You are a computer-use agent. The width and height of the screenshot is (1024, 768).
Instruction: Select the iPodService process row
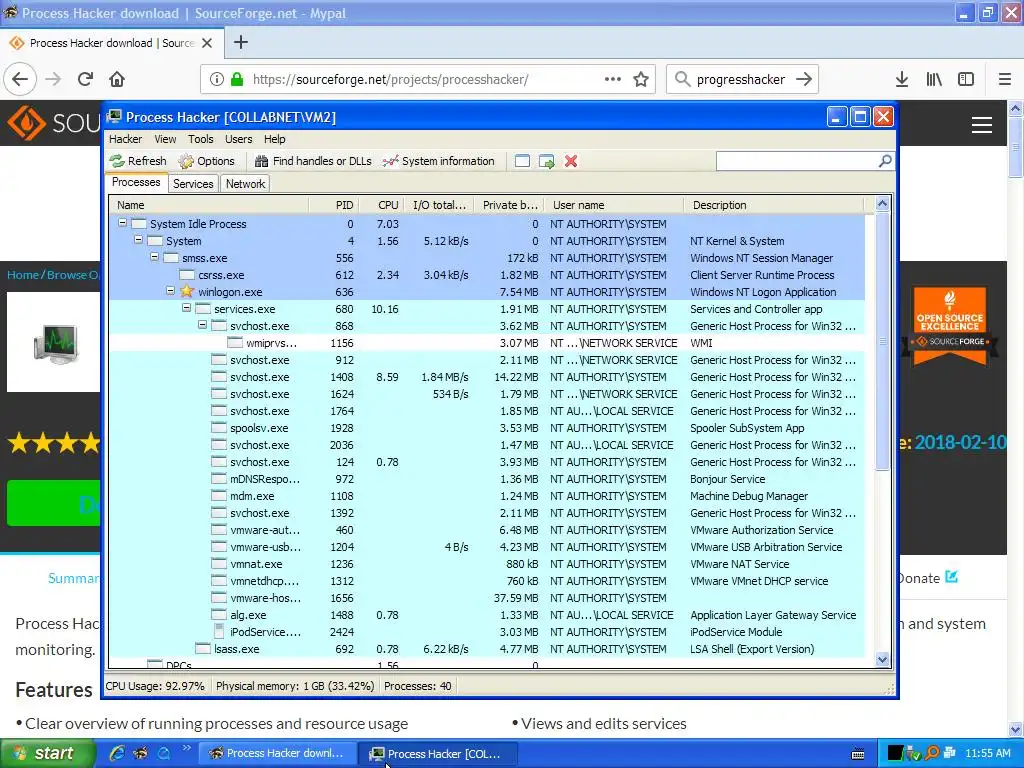tap(487, 632)
